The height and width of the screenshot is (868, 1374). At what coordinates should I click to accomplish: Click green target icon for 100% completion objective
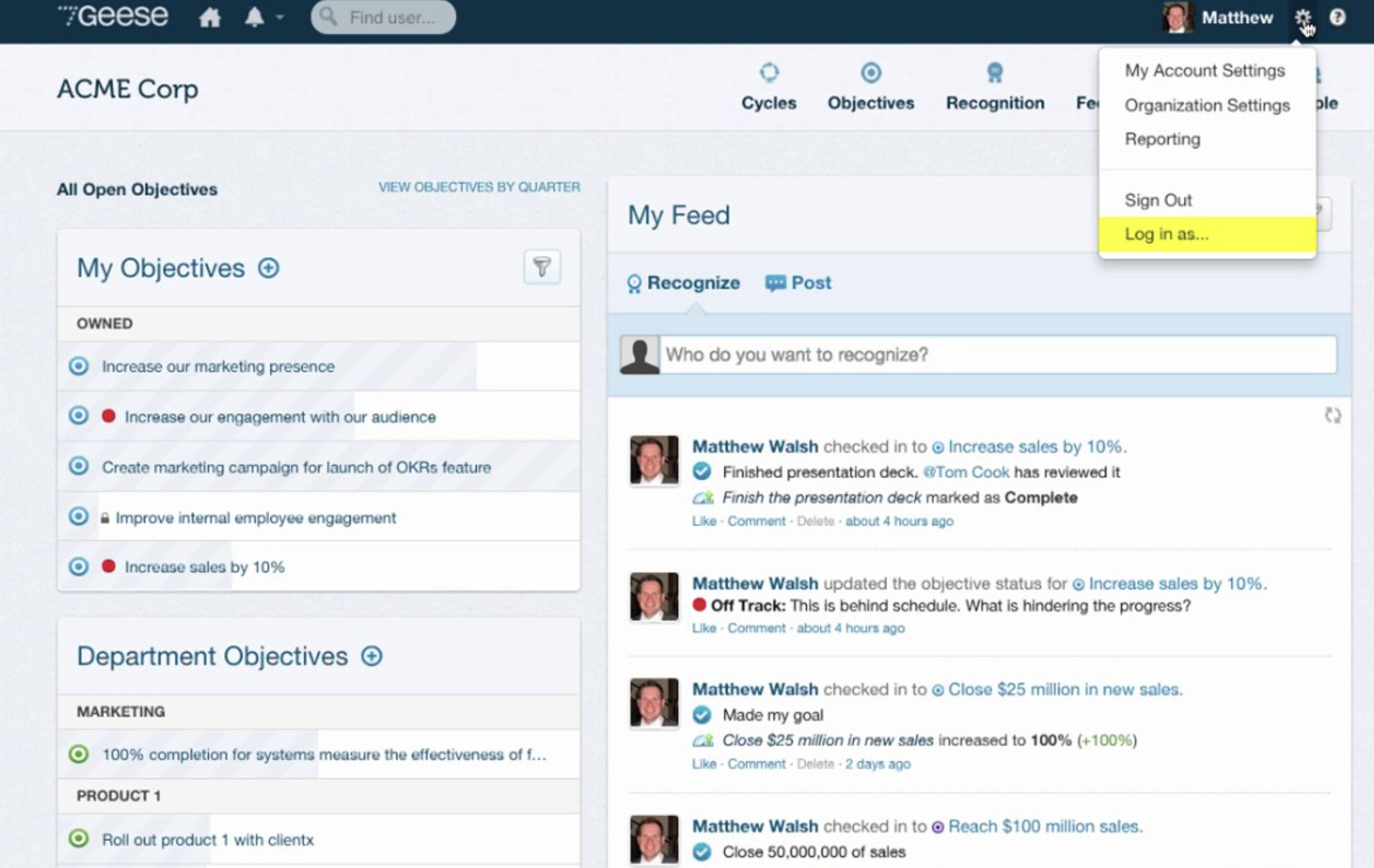click(78, 754)
